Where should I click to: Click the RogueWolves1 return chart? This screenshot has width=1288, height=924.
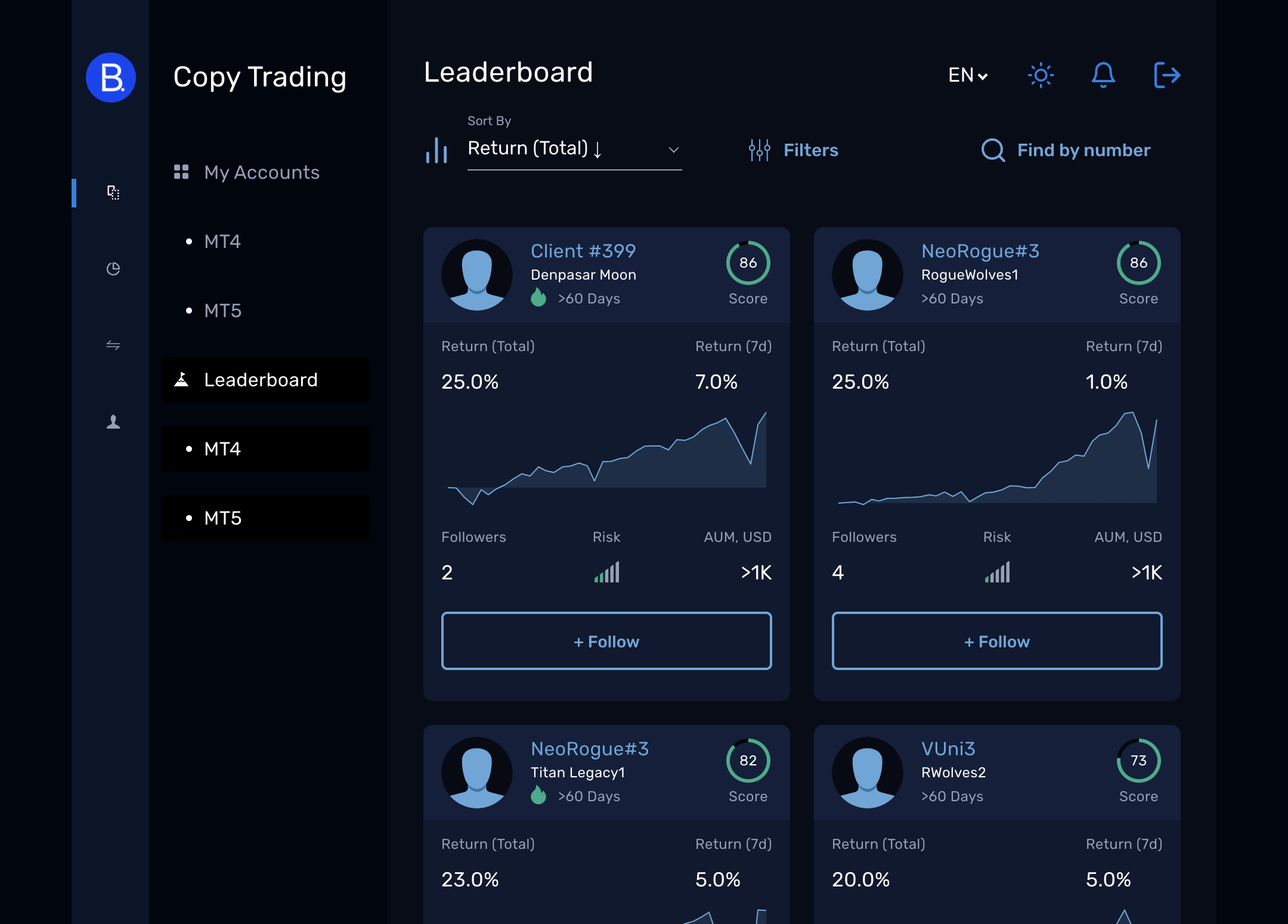click(x=998, y=458)
